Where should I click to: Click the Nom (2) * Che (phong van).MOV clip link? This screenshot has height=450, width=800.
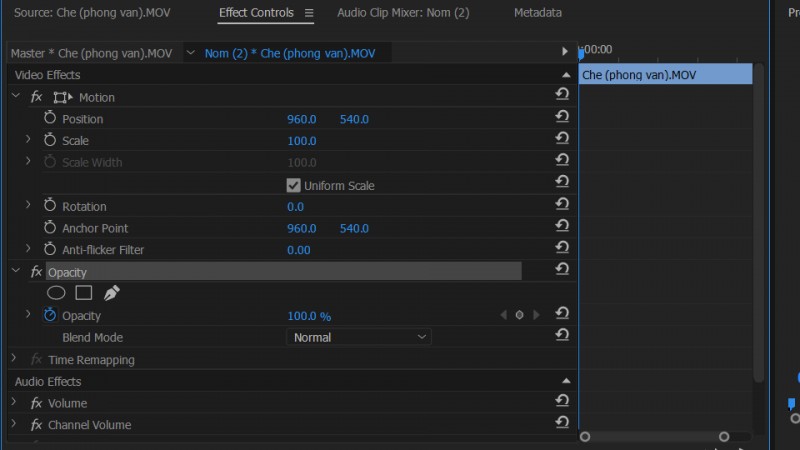[x=290, y=53]
